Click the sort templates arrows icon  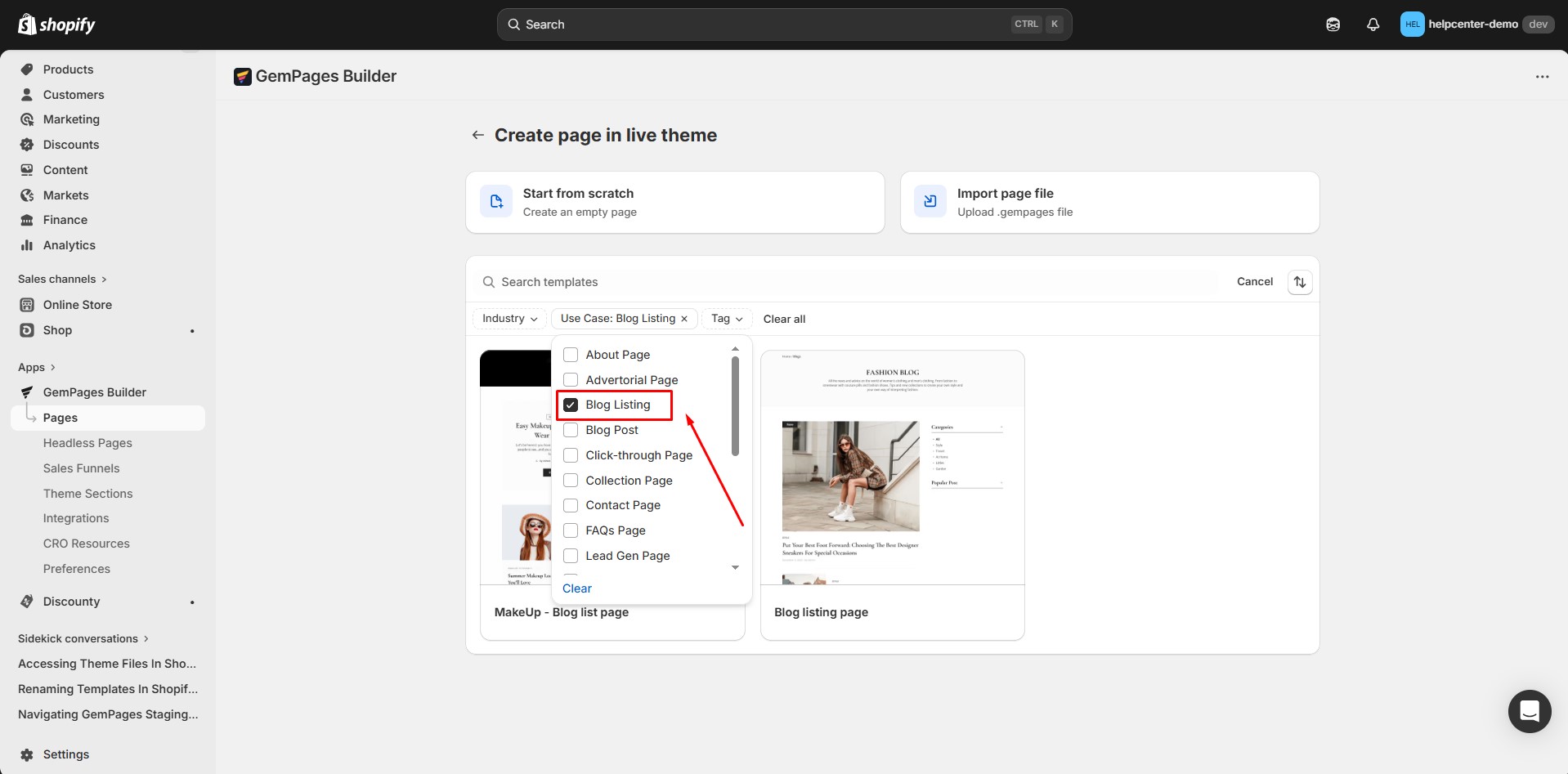pyautogui.click(x=1299, y=282)
